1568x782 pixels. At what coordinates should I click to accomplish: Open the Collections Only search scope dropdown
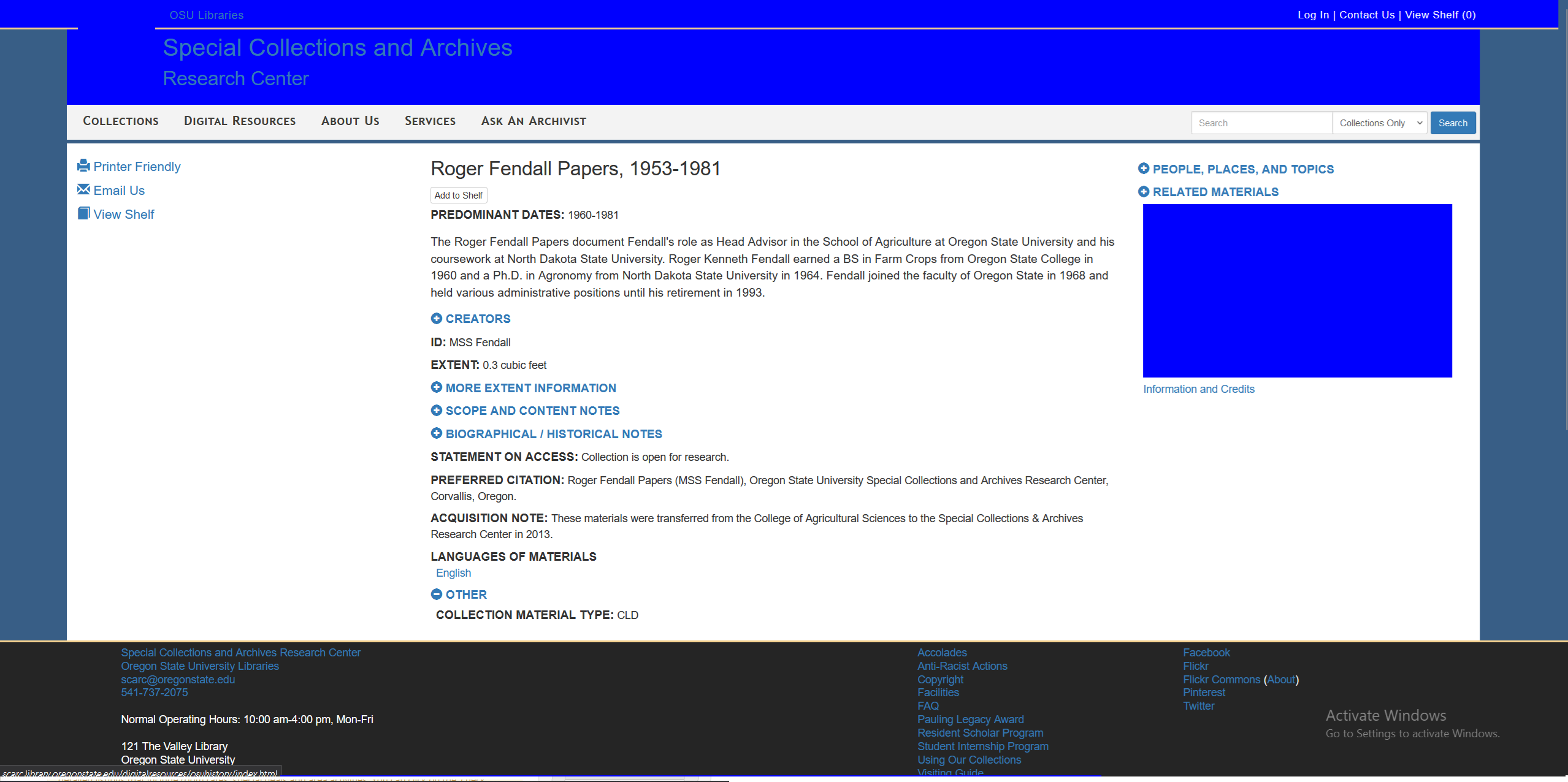pos(1379,123)
